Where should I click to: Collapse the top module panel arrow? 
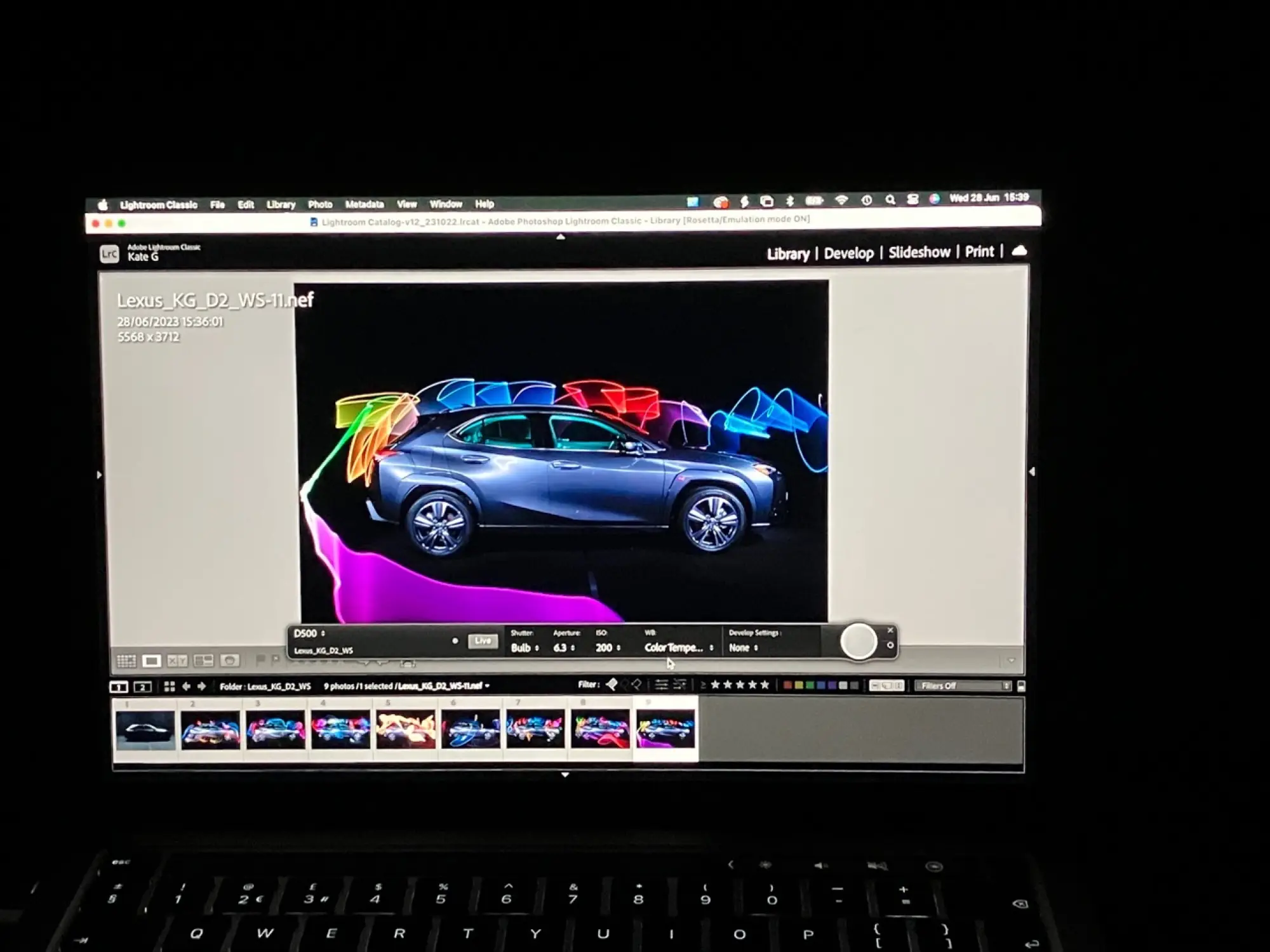pos(561,237)
